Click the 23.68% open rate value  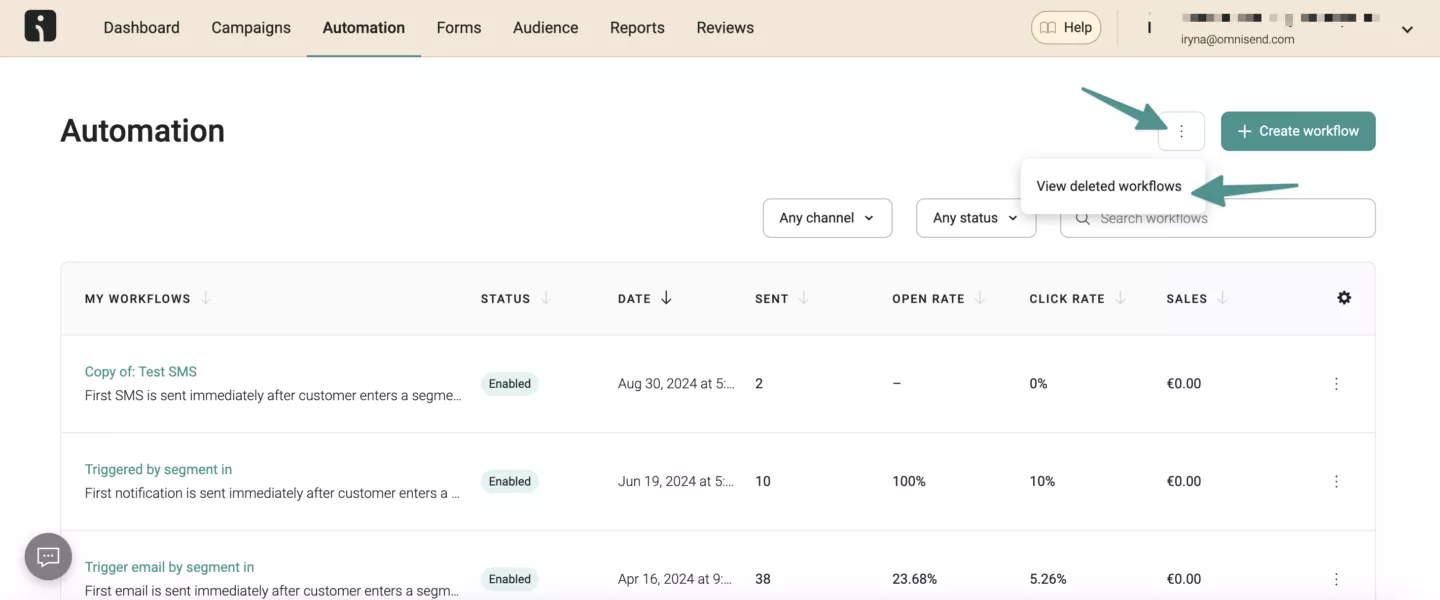coord(914,579)
